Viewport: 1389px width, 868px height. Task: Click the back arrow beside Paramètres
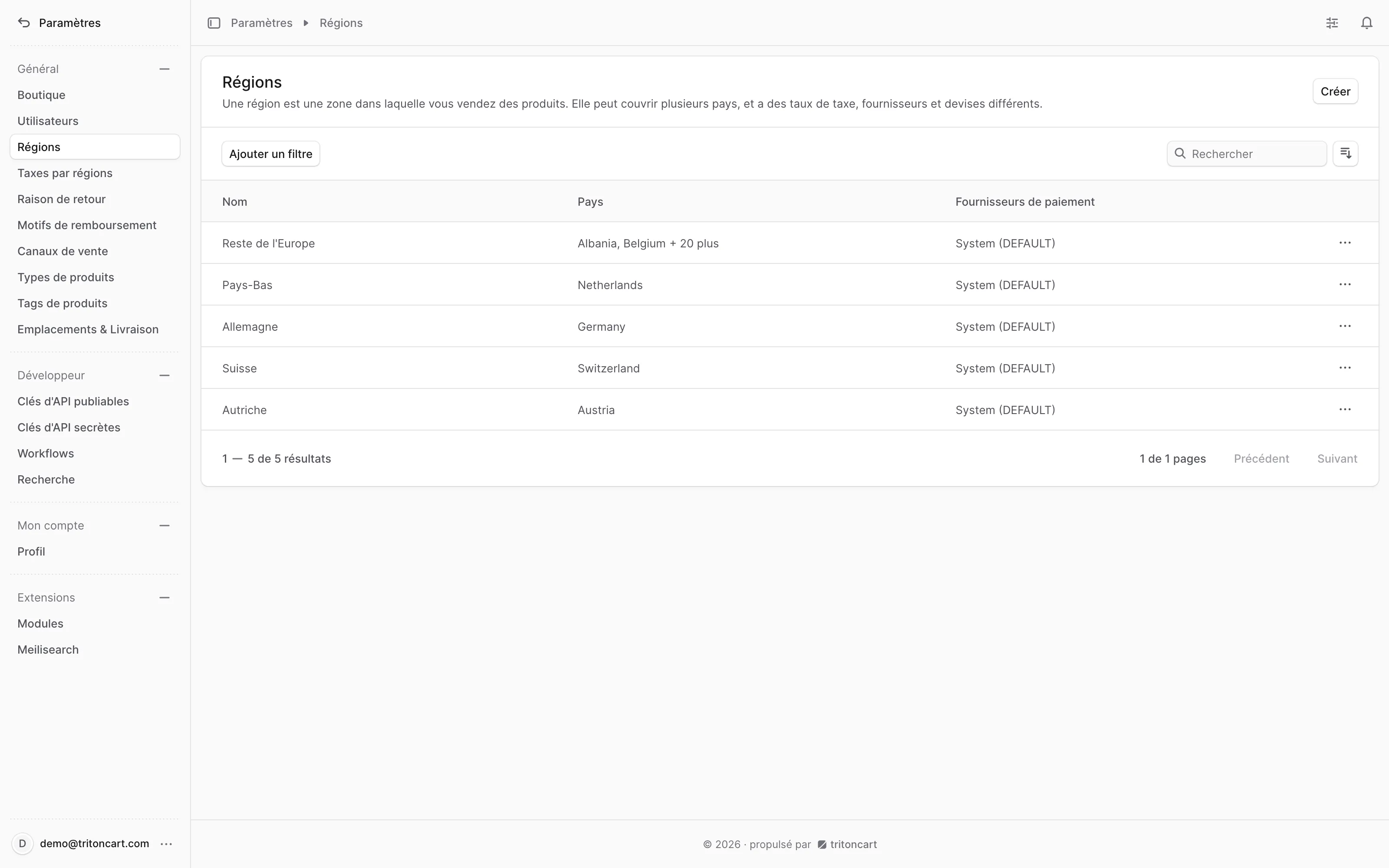(23, 23)
